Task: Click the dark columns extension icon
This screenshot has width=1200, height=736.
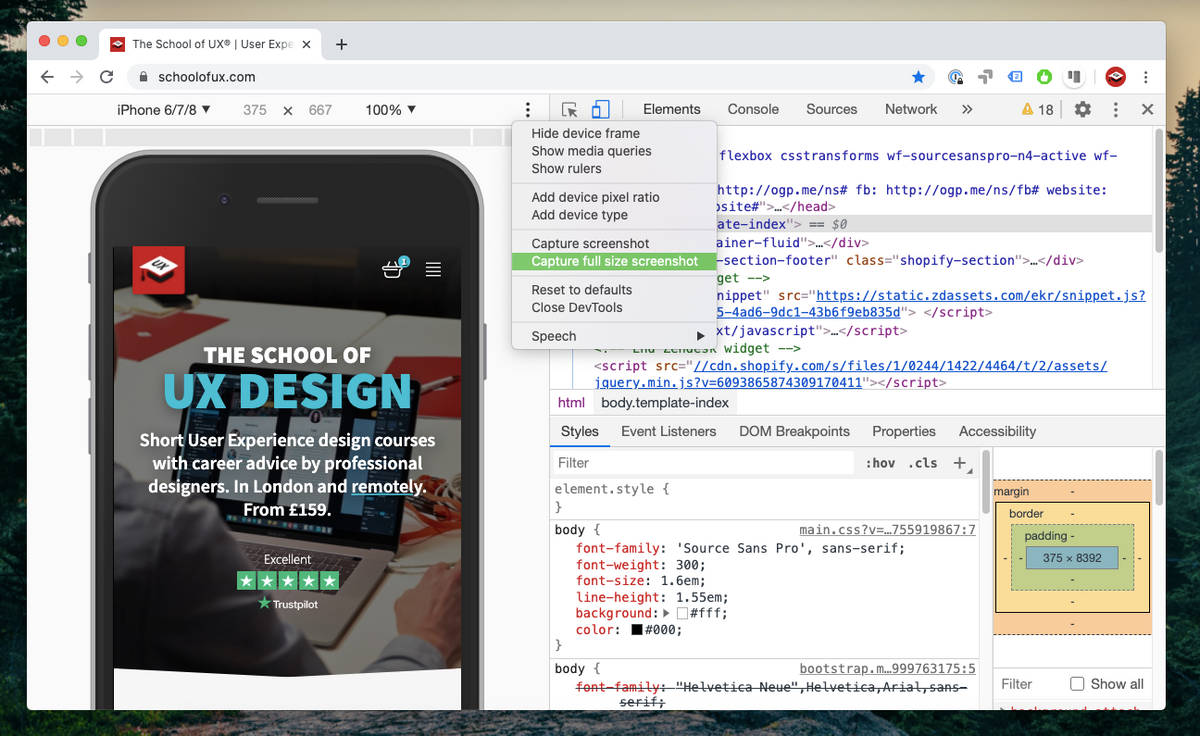Action: click(1075, 77)
